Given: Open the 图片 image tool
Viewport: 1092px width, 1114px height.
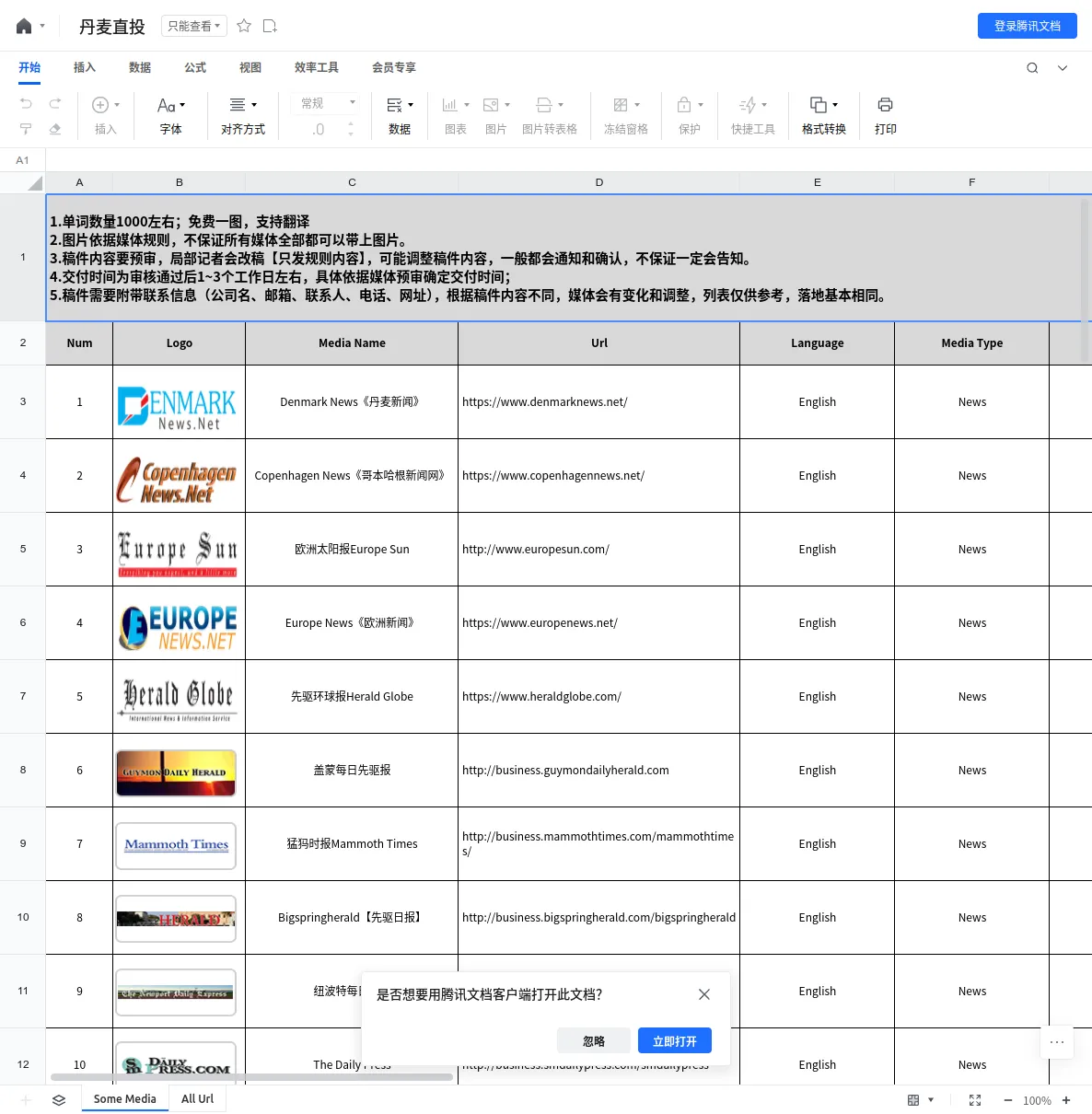Looking at the screenshot, I should 496,116.
